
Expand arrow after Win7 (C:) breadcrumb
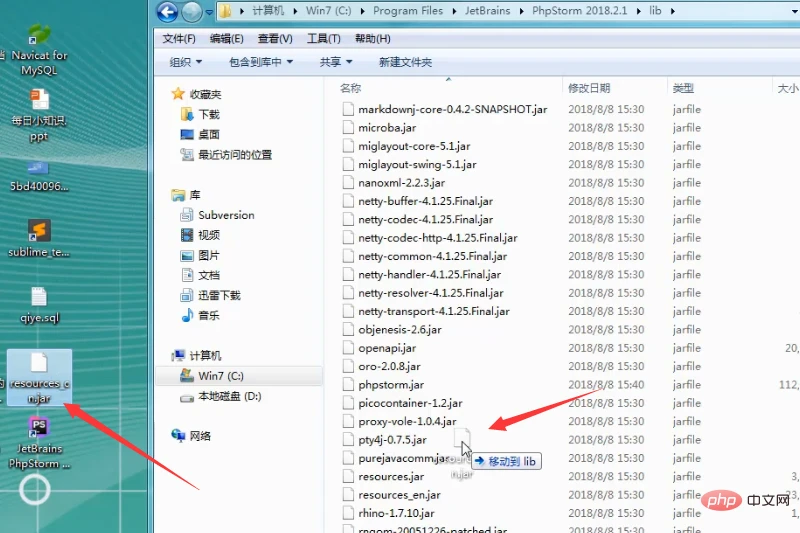point(362,11)
